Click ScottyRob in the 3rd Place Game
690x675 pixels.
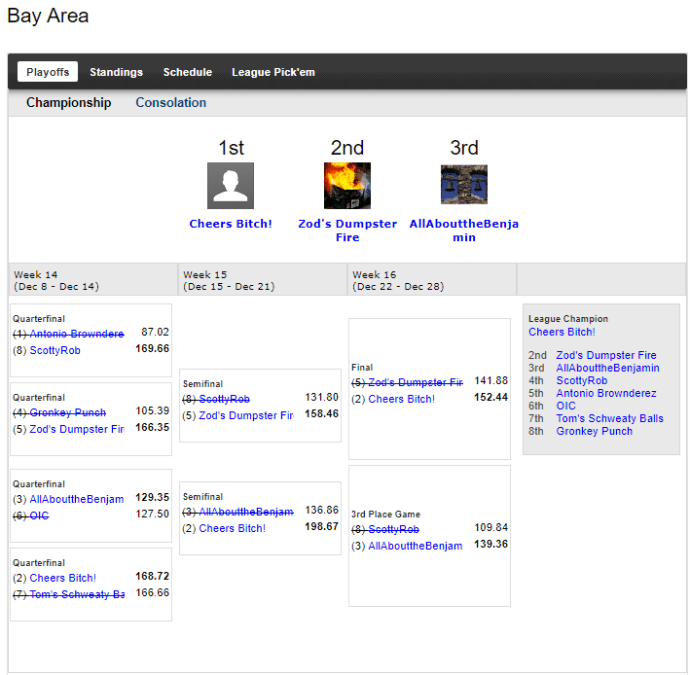point(393,529)
